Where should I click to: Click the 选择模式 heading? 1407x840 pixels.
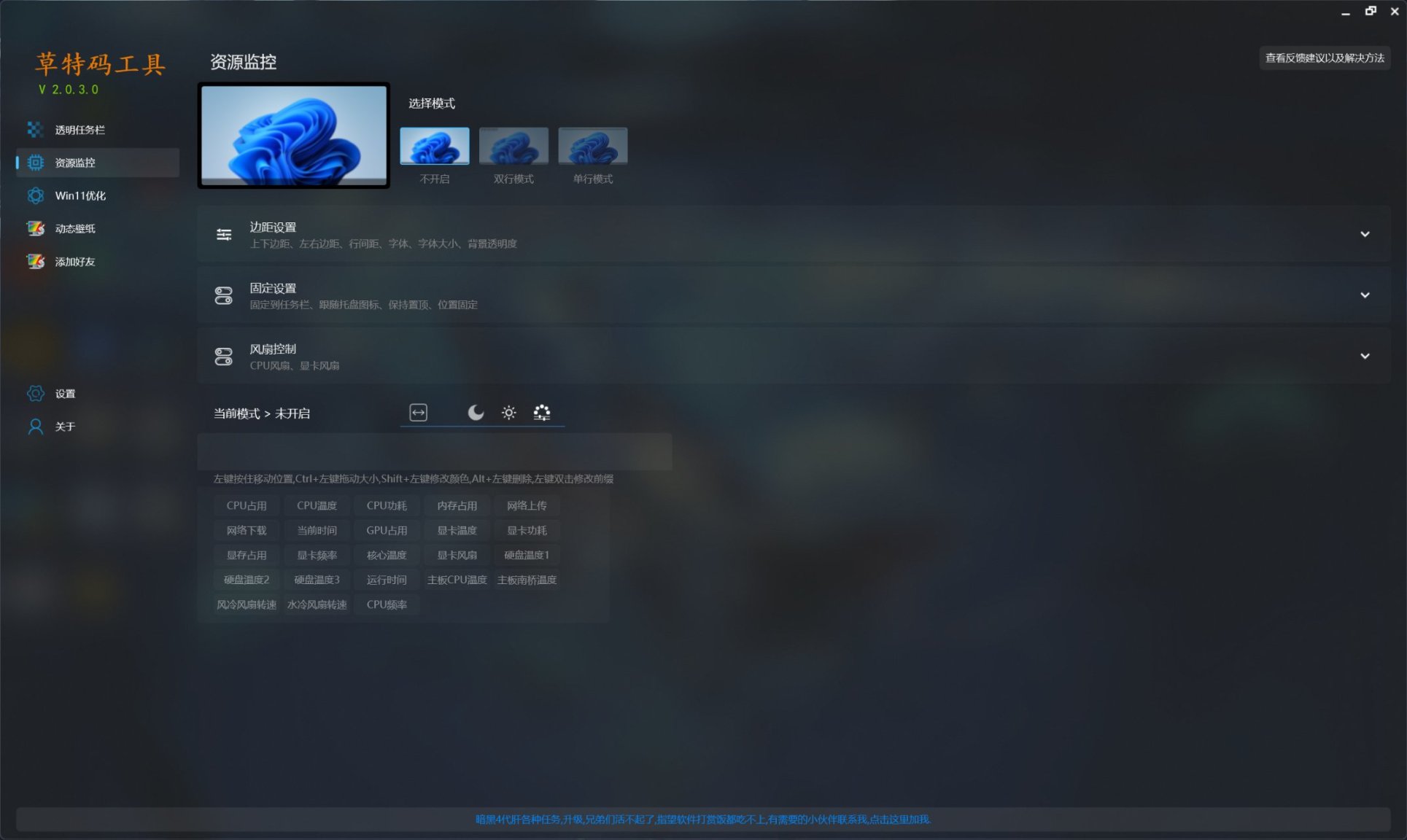coord(432,104)
